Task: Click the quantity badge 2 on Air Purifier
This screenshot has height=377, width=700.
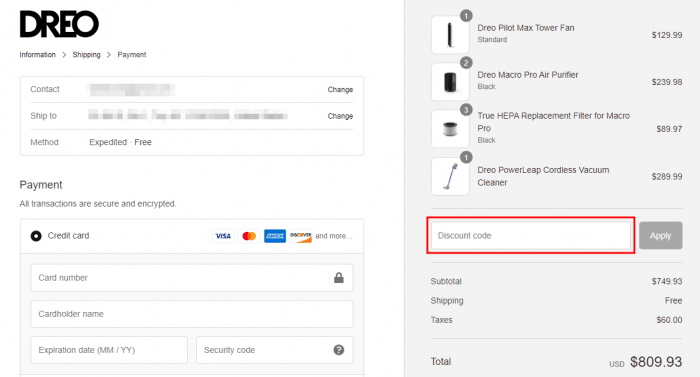Action: tap(466, 63)
